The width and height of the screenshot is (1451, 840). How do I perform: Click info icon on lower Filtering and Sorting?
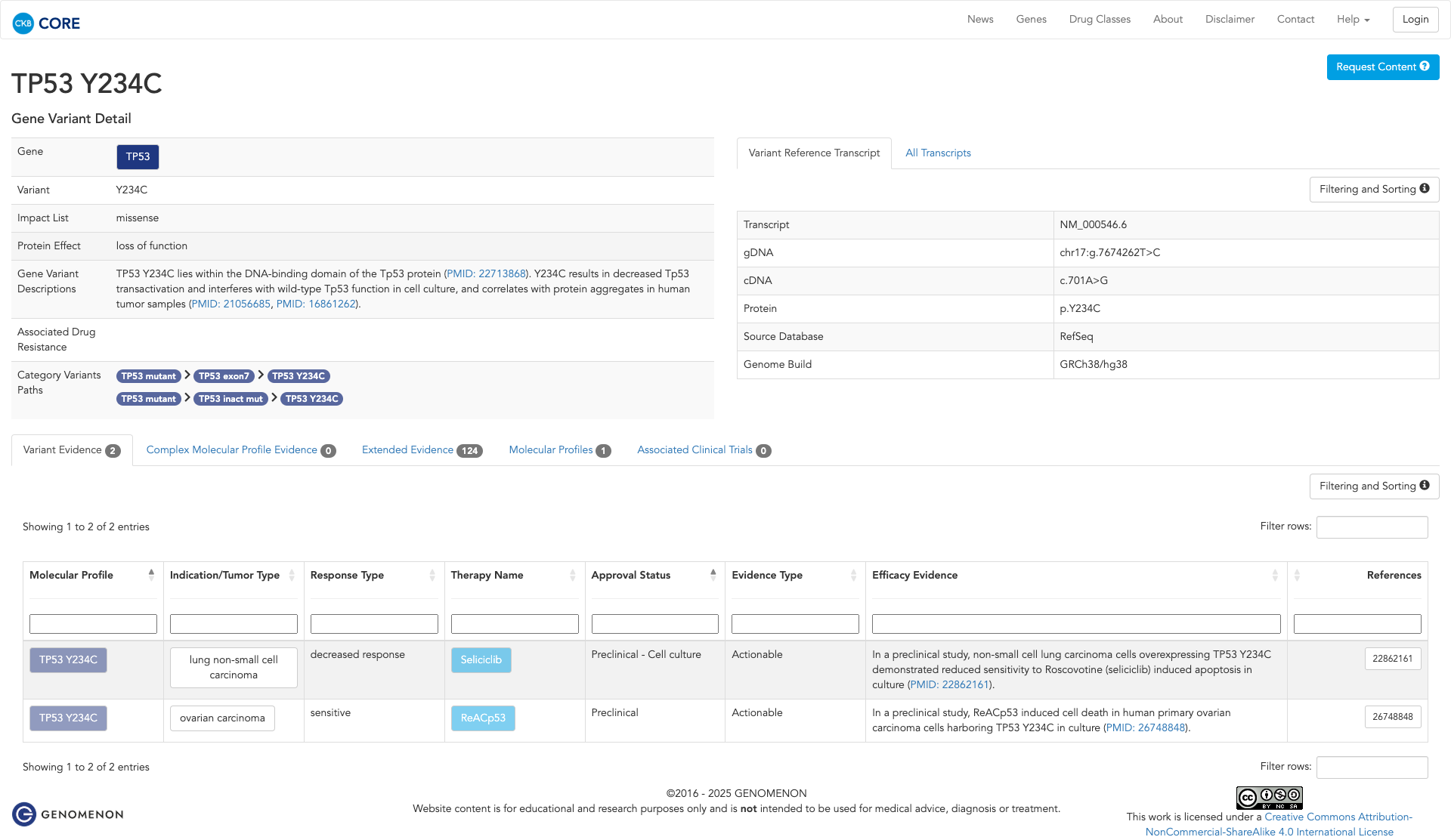point(1425,486)
